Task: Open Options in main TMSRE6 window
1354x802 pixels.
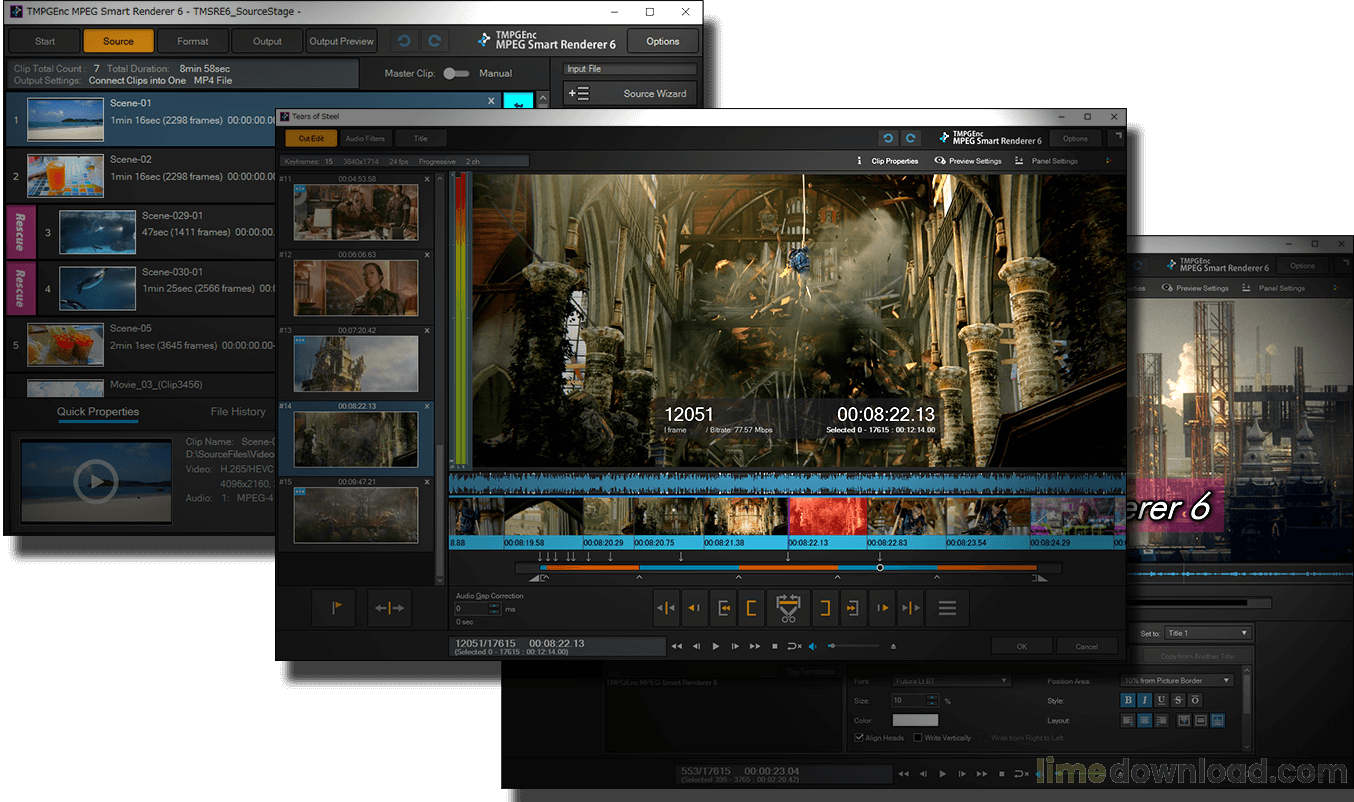Action: click(663, 41)
